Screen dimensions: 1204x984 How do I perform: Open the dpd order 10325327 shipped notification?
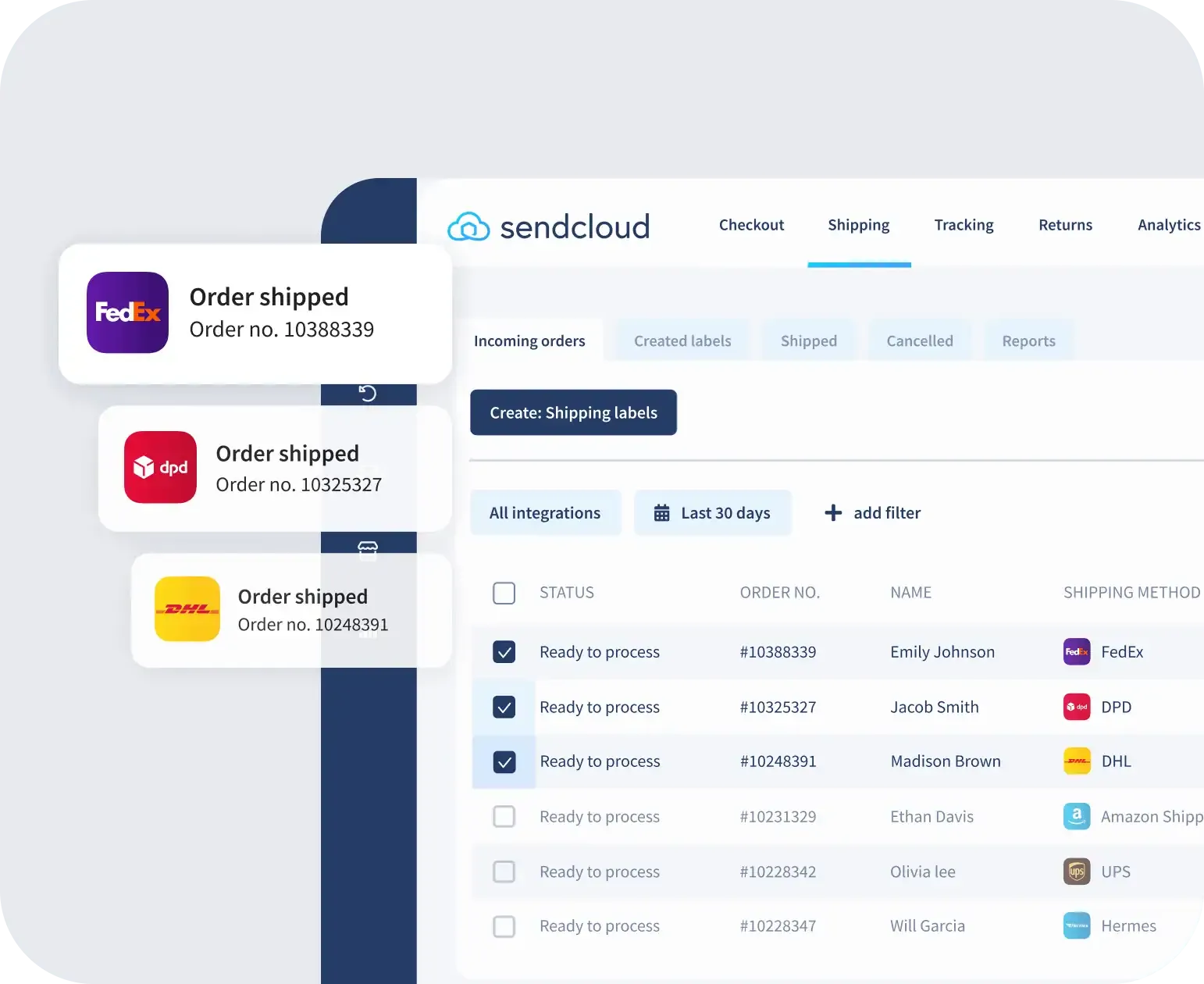(275, 469)
